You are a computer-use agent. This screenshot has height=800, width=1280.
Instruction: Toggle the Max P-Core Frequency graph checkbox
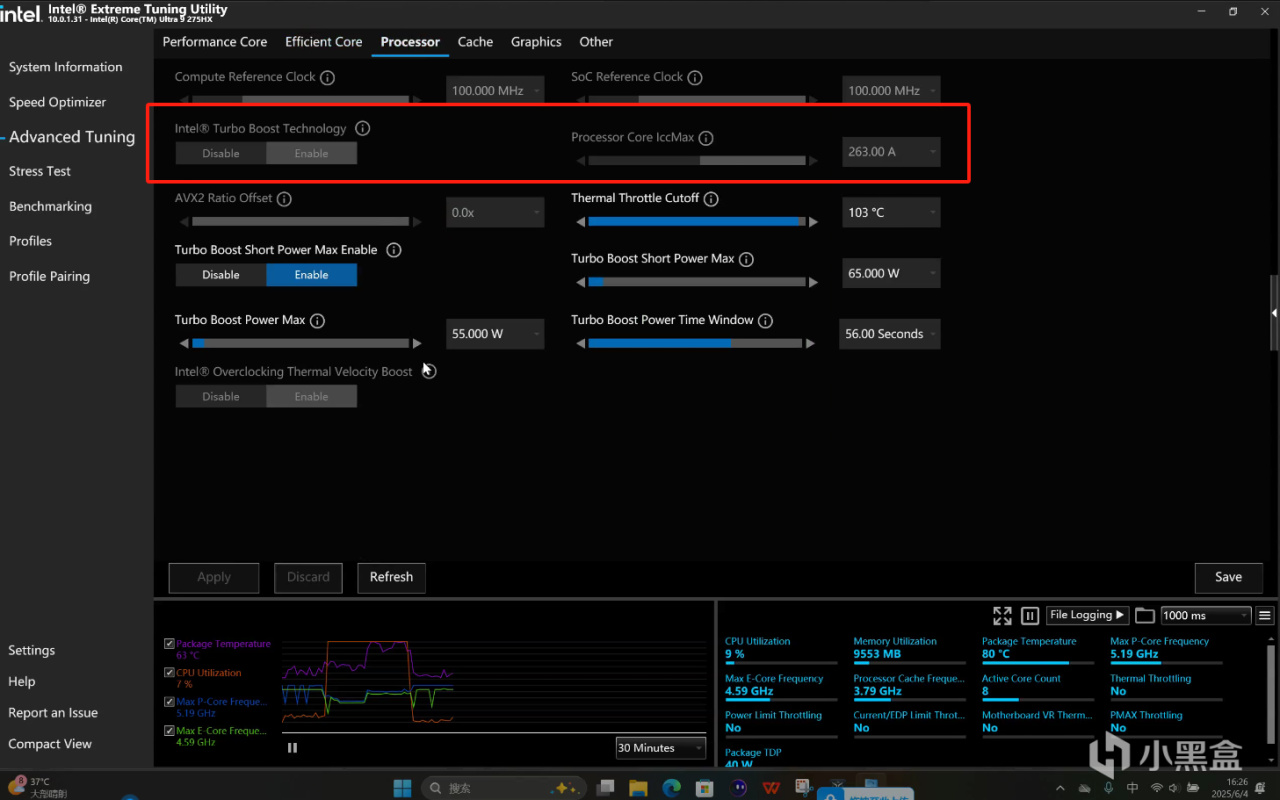point(169,702)
